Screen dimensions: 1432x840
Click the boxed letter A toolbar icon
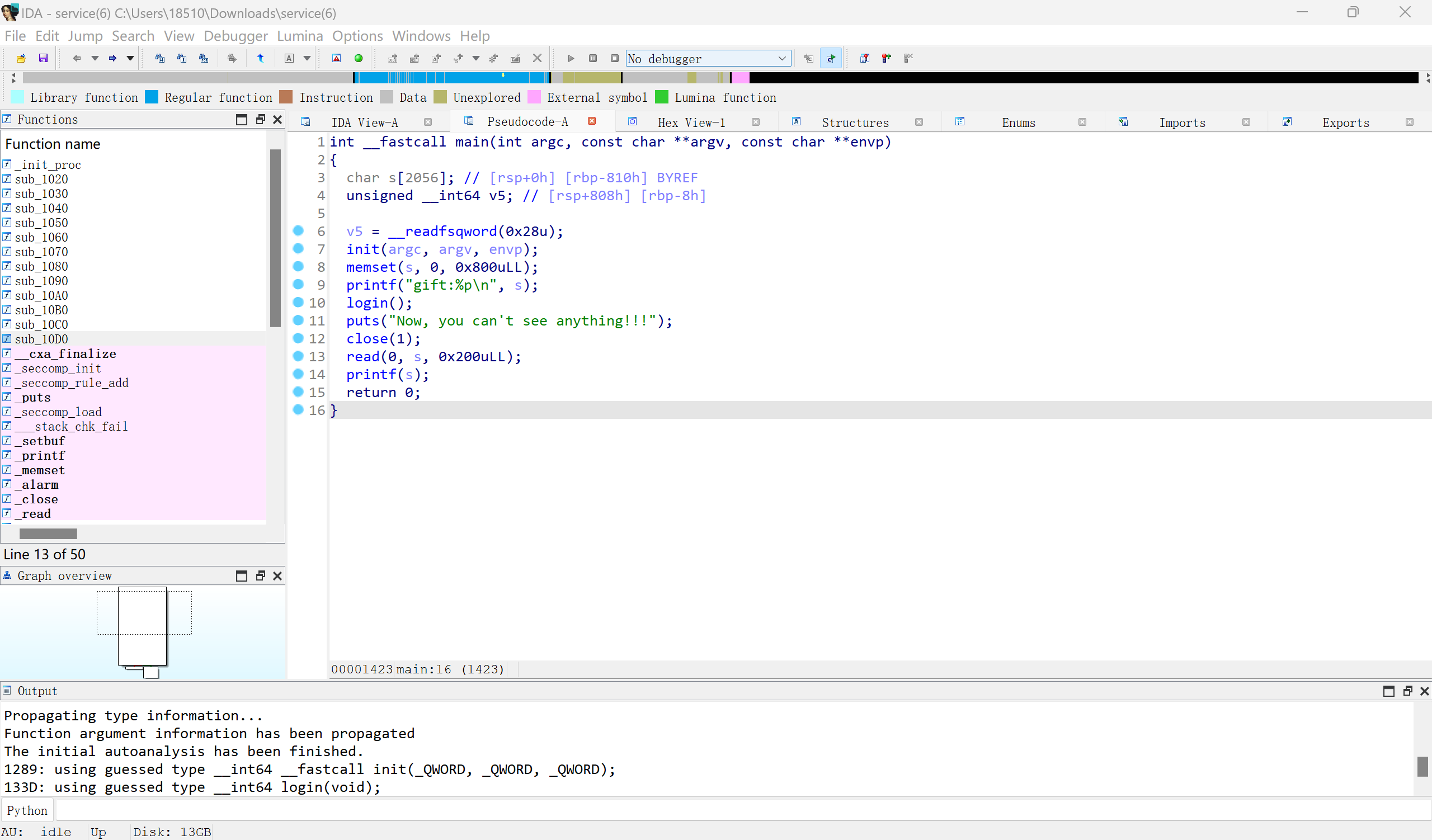point(289,58)
